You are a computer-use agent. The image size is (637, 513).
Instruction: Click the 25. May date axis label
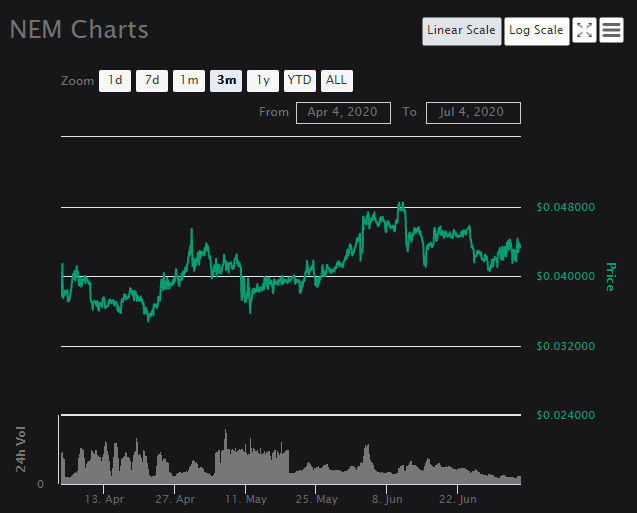click(x=316, y=499)
